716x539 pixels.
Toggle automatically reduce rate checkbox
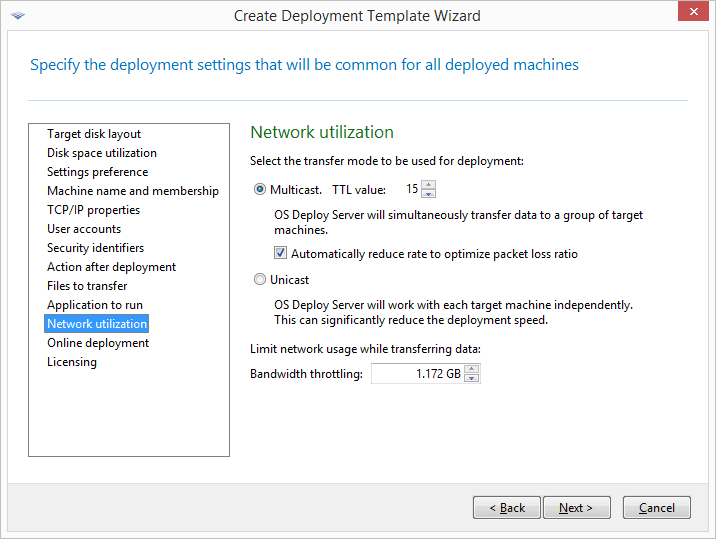point(281,254)
